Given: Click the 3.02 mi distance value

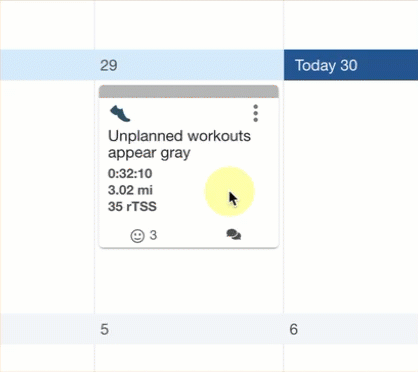Looking at the screenshot, I should pyautogui.click(x=130, y=190).
